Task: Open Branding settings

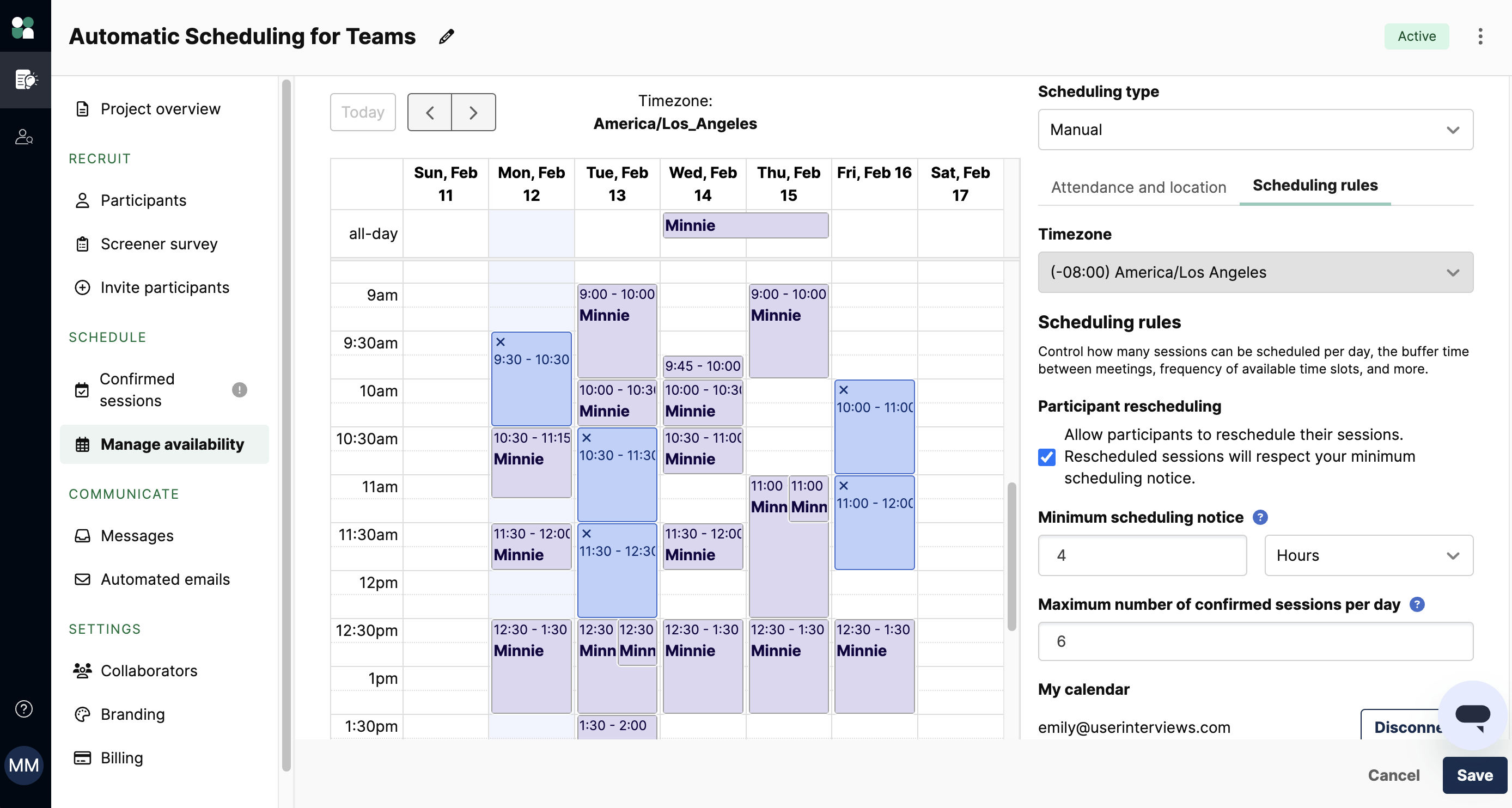Action: click(x=132, y=714)
